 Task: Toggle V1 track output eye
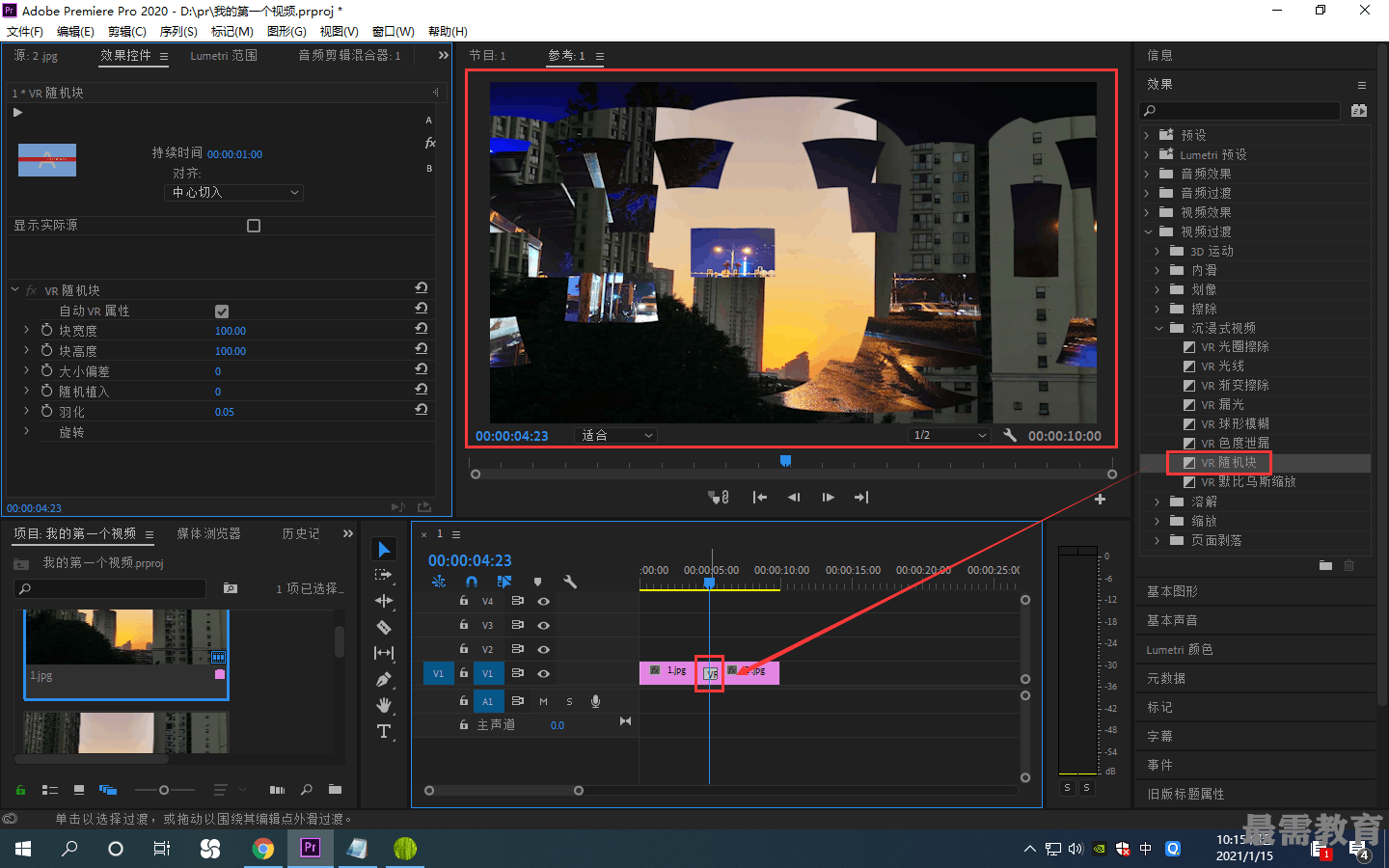[x=544, y=674]
